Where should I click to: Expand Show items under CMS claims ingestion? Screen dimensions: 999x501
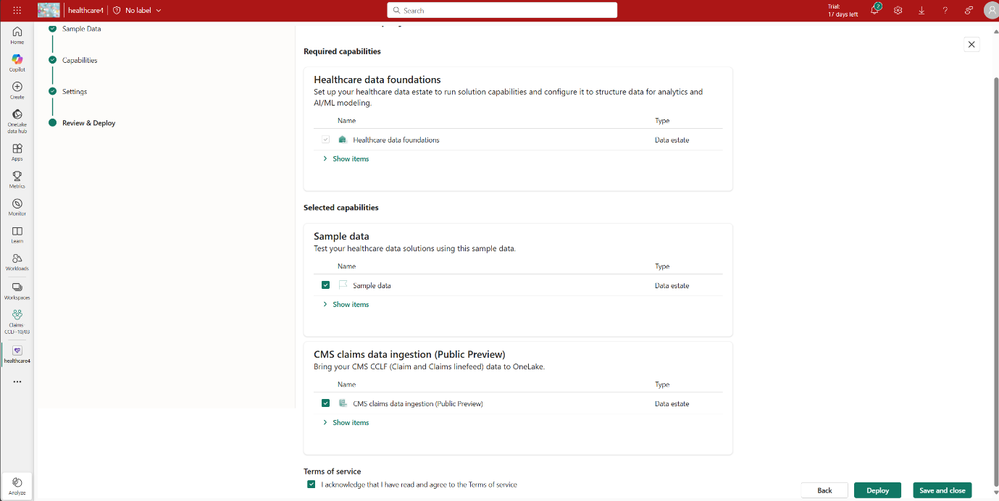point(345,422)
